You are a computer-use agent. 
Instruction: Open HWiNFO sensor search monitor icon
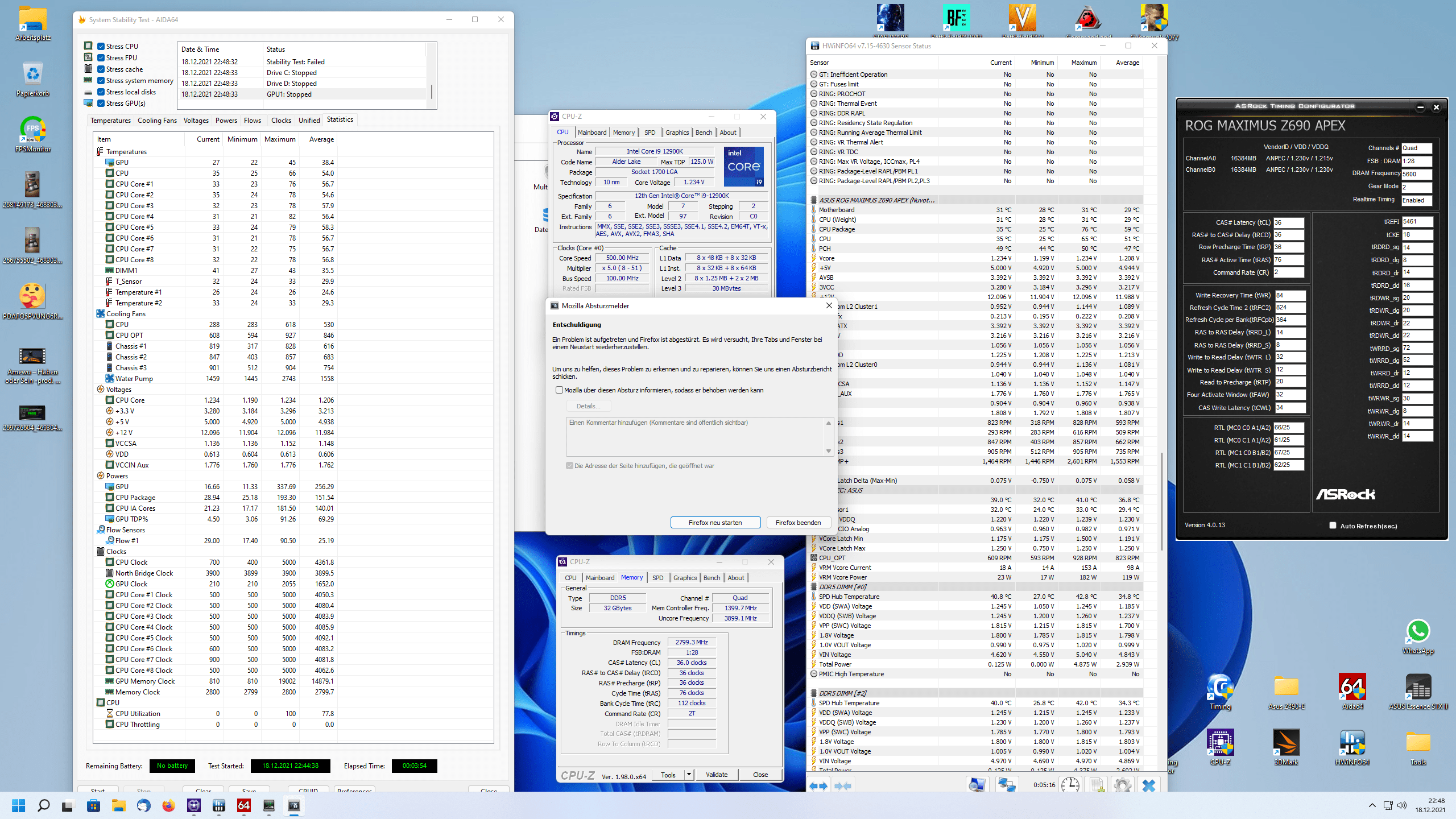[x=977, y=785]
